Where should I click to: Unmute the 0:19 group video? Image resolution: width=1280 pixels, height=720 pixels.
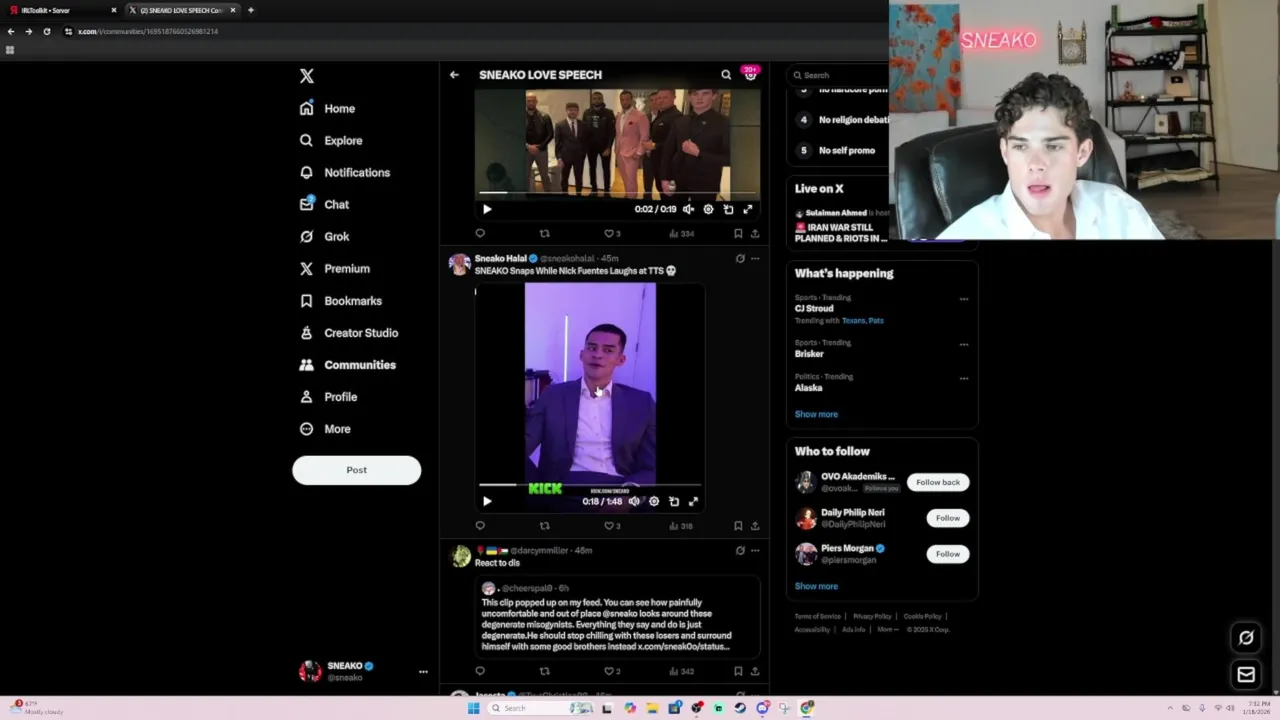coord(688,209)
